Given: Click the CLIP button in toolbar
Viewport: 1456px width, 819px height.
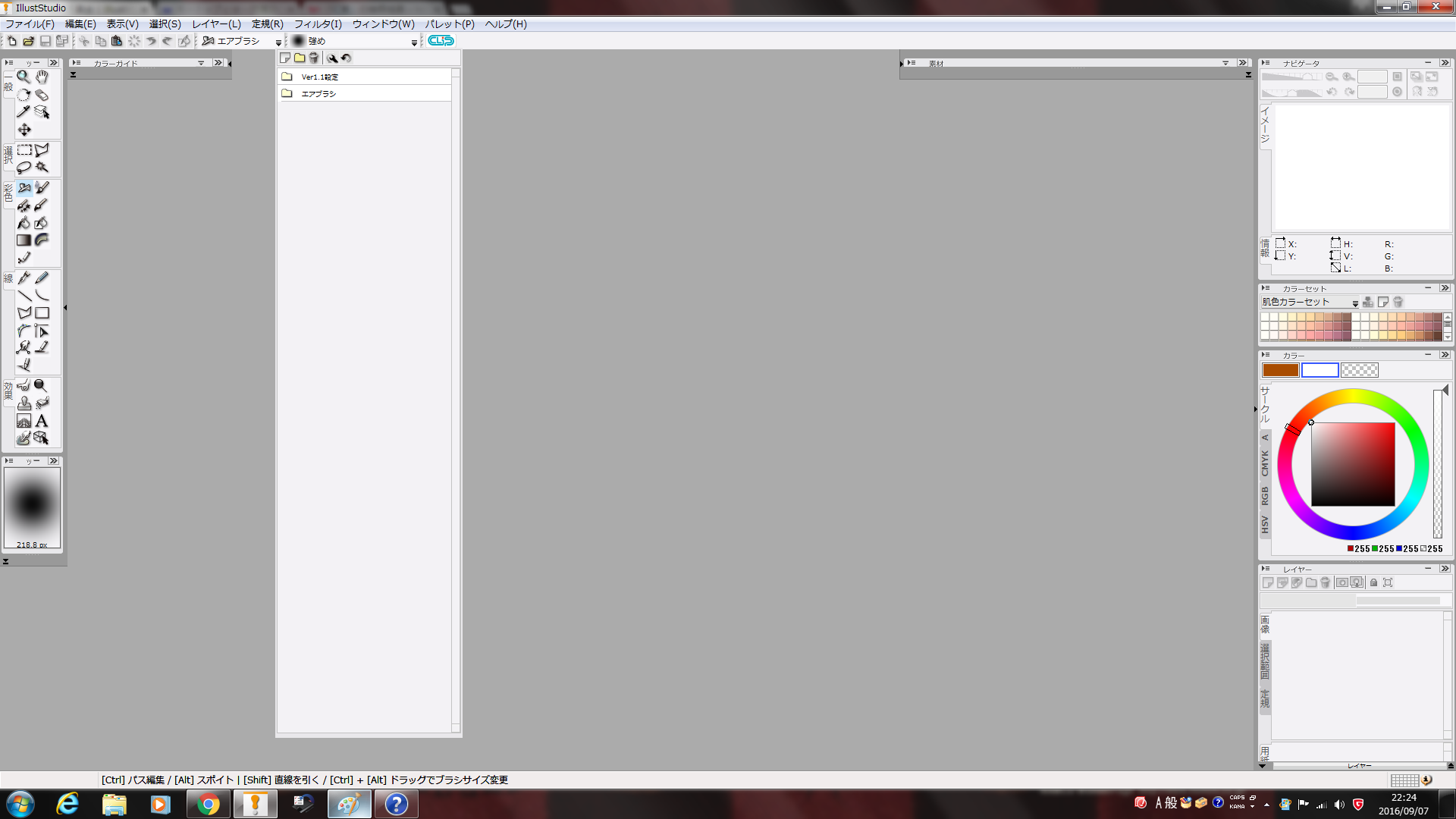Looking at the screenshot, I should [441, 41].
